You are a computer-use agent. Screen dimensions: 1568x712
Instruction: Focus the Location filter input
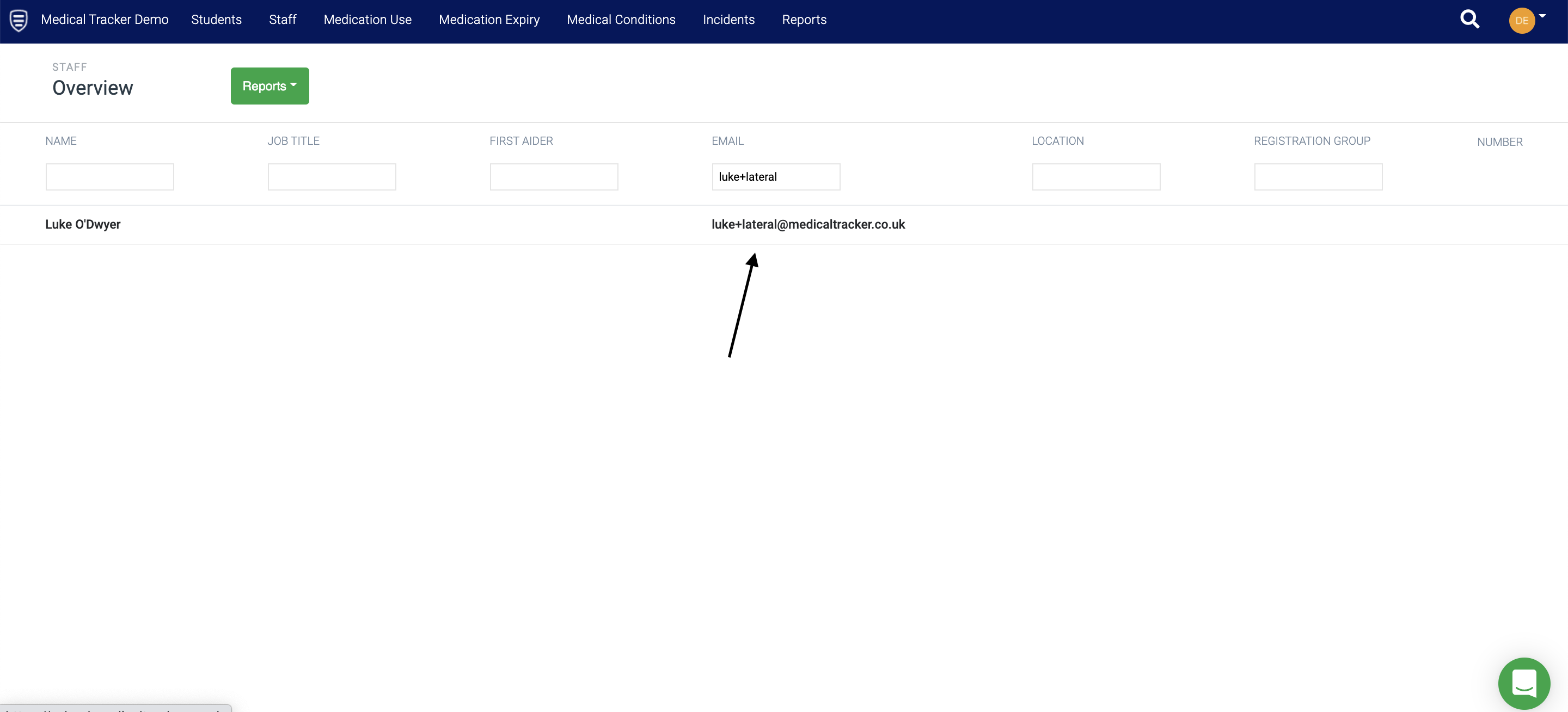tap(1095, 177)
